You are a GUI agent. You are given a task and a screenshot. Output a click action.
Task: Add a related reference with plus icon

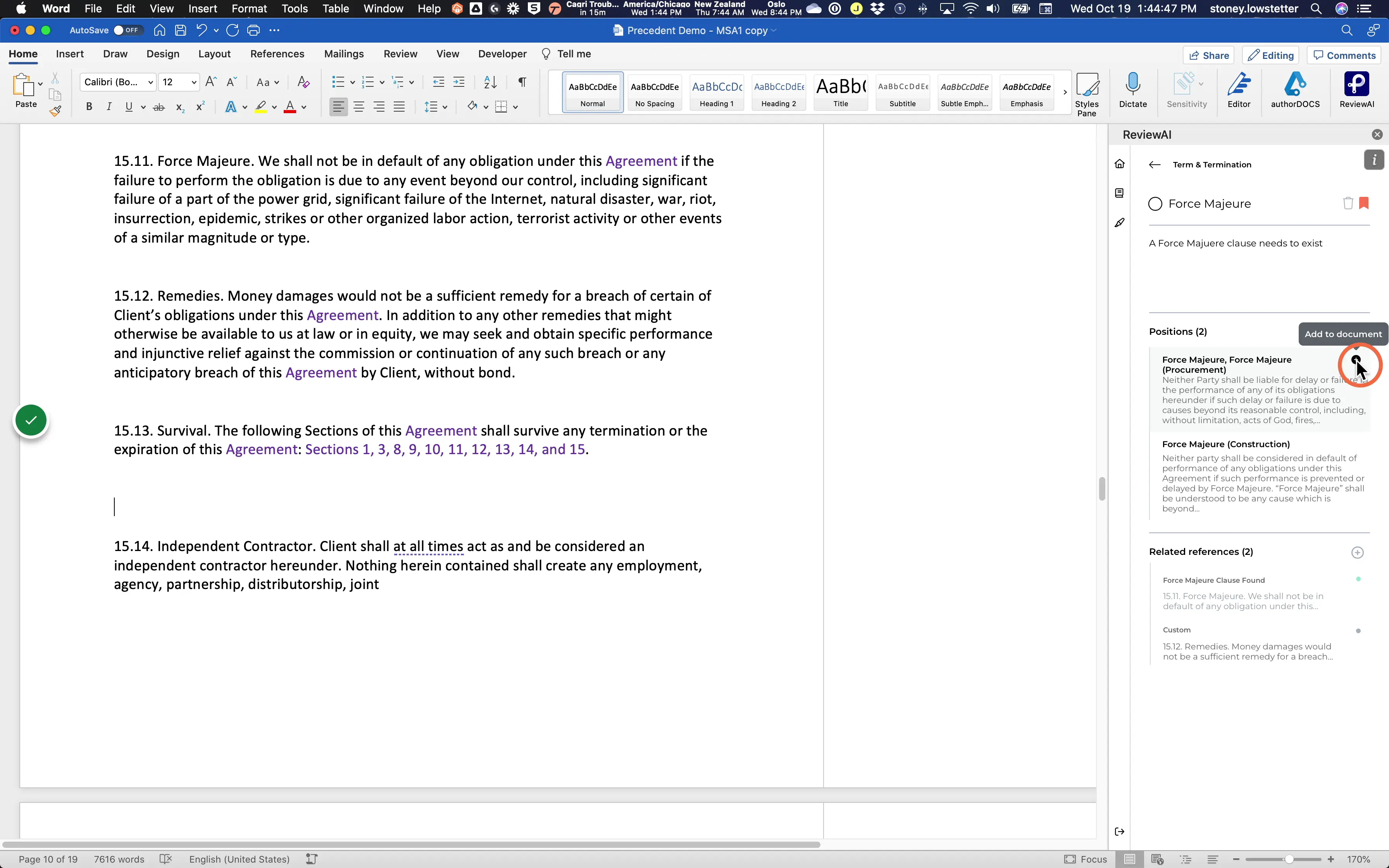[1358, 552]
